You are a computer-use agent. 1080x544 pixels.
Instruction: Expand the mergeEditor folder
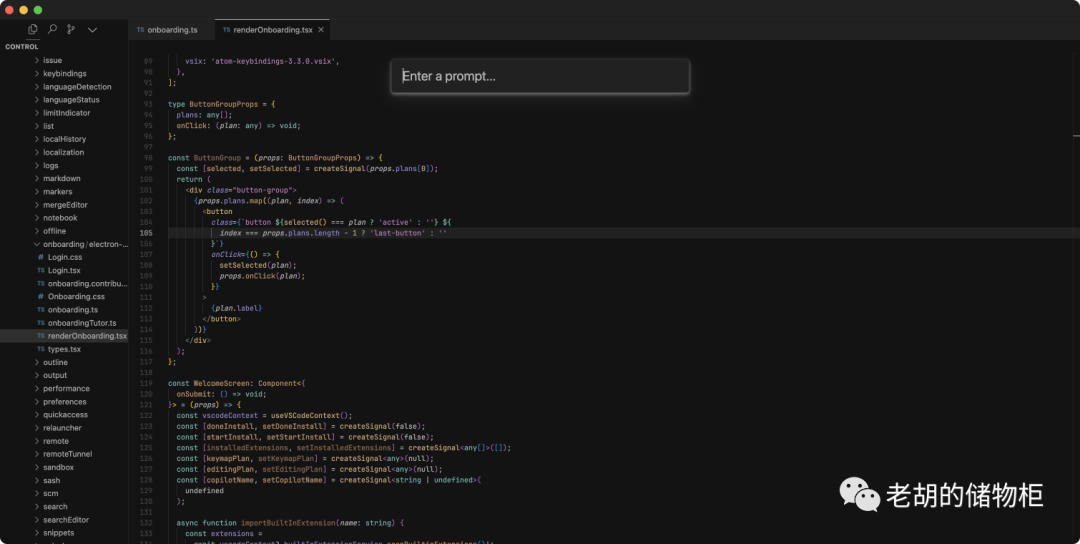click(x=64, y=205)
